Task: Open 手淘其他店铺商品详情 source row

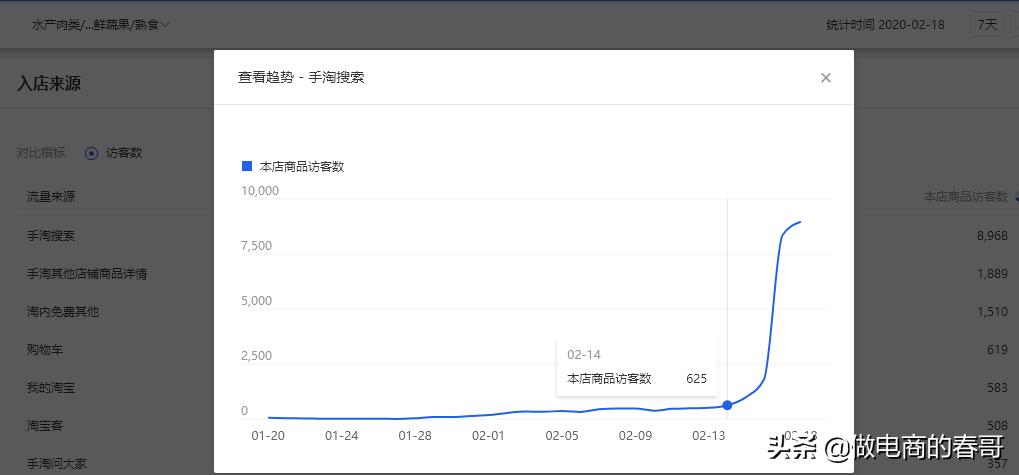Action: pos(87,273)
